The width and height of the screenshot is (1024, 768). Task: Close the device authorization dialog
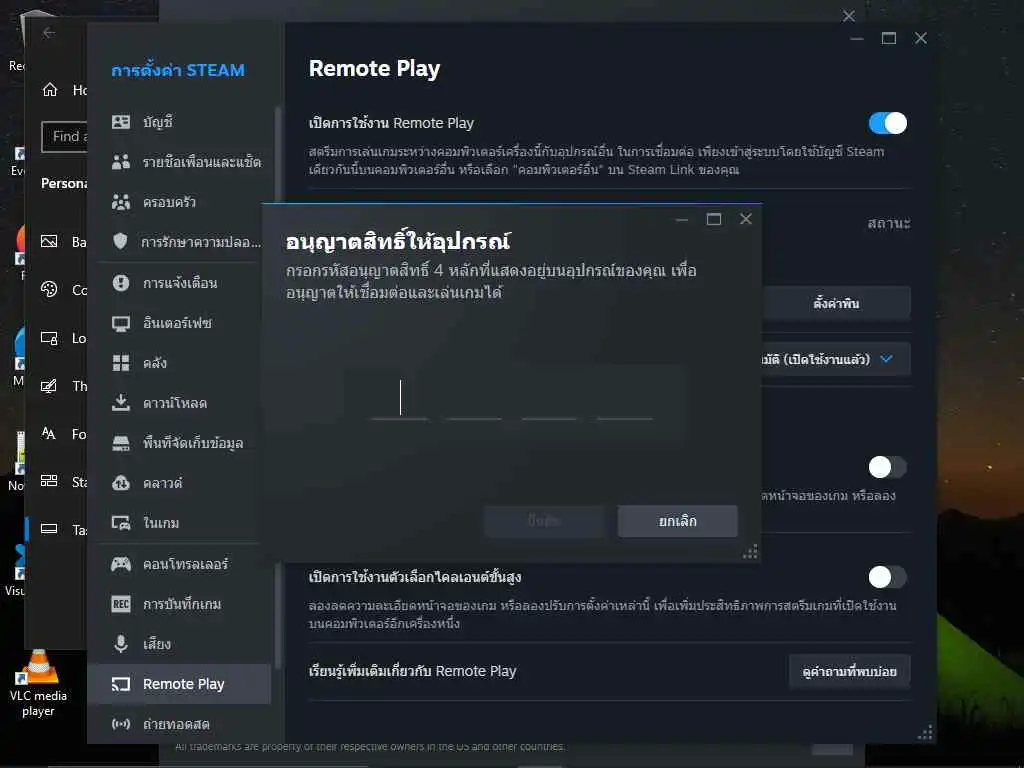click(x=746, y=219)
